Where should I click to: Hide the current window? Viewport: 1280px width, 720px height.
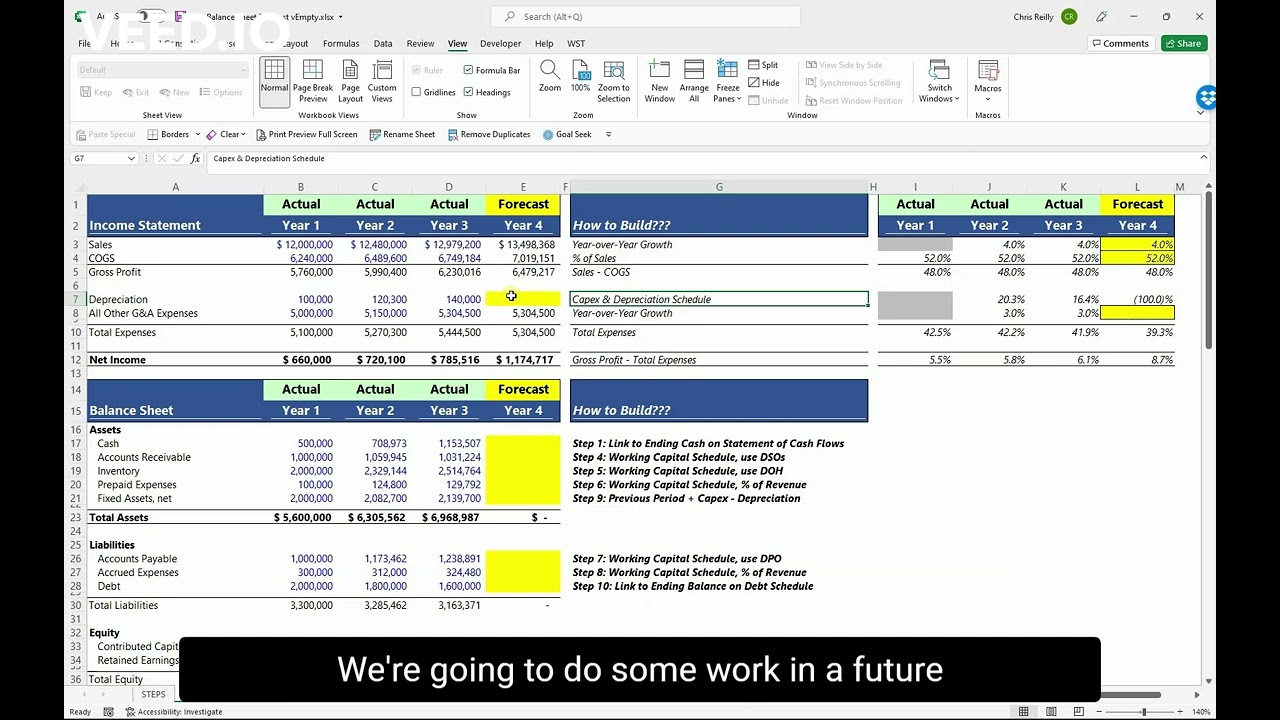coord(763,83)
